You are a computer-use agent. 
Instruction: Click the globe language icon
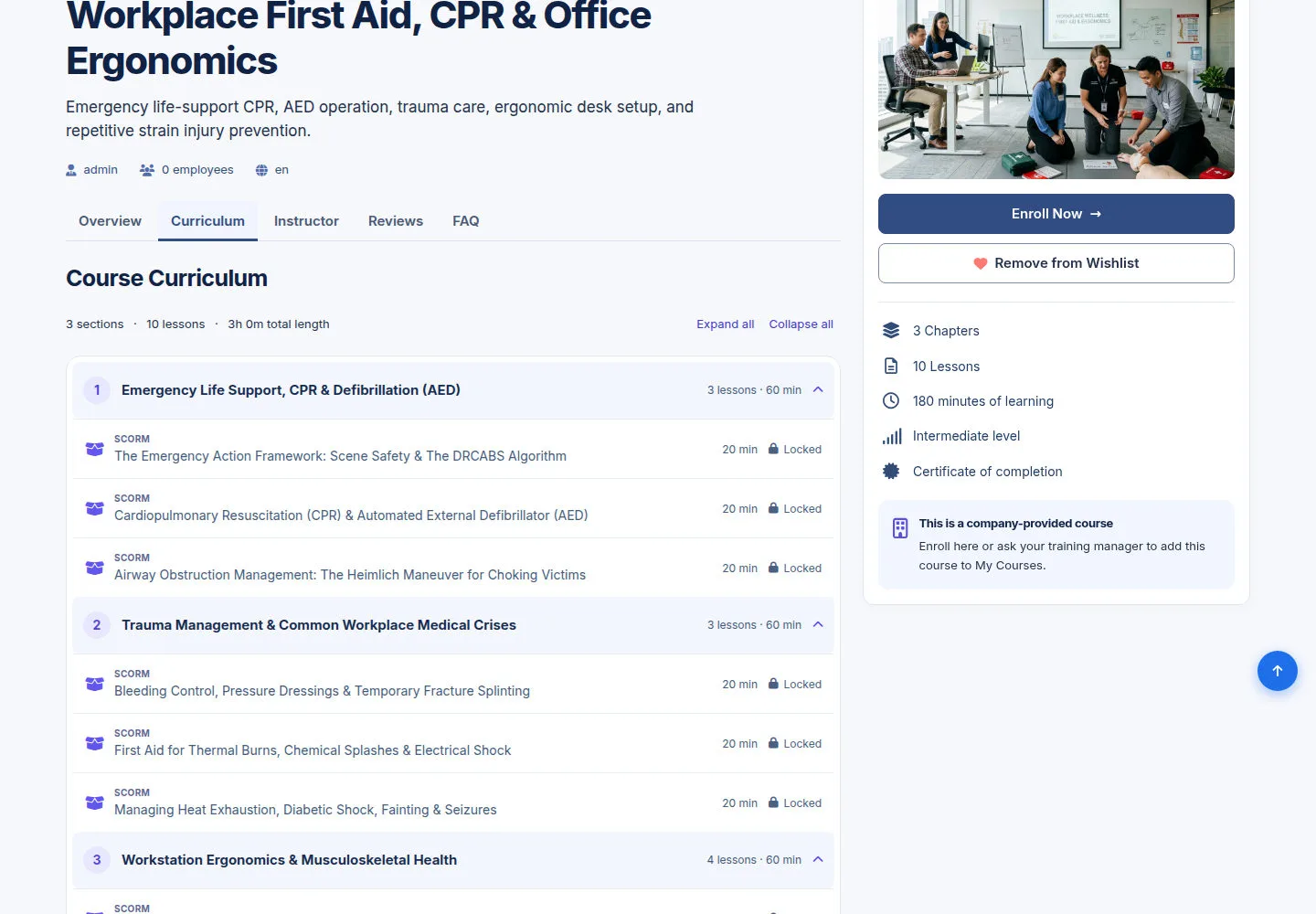(261, 170)
